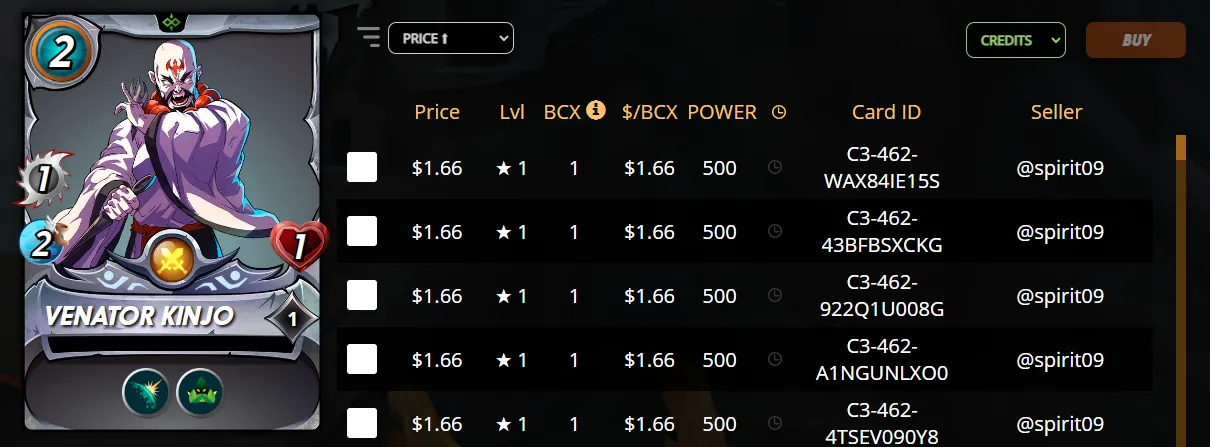The width and height of the screenshot is (1210, 447).
Task: Check the box for card C3-462-WAX84IE15S
Action: click(x=362, y=168)
